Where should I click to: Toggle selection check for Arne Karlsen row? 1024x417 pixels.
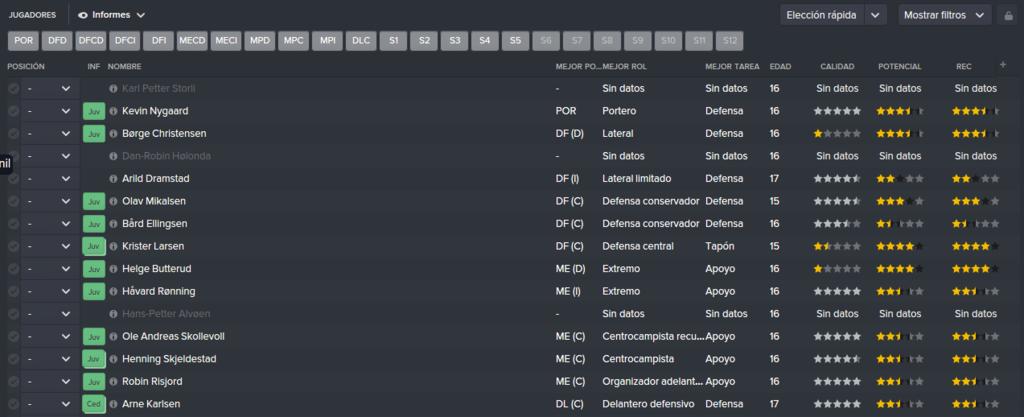point(13,404)
